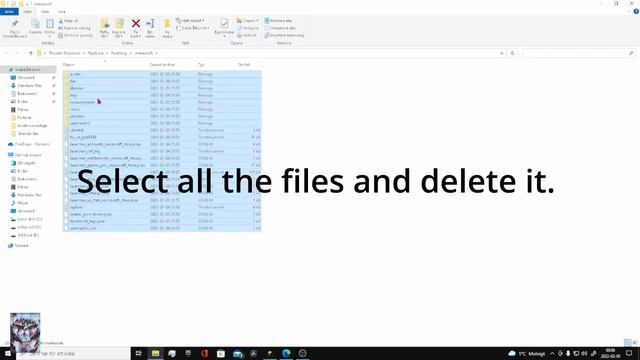Click the blue Help question mark icon
This screenshot has height=360, width=640.
point(636,11)
